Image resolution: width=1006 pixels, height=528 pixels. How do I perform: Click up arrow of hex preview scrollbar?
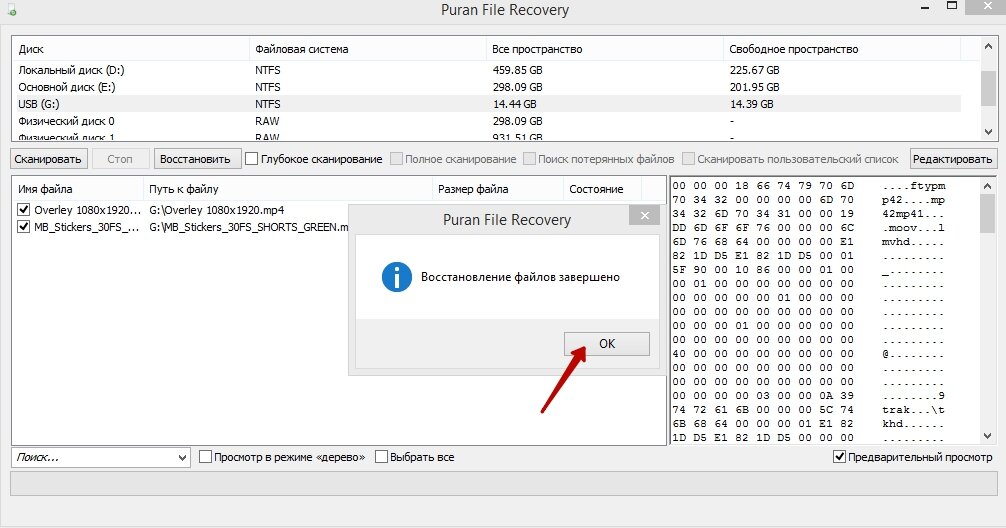point(988,186)
